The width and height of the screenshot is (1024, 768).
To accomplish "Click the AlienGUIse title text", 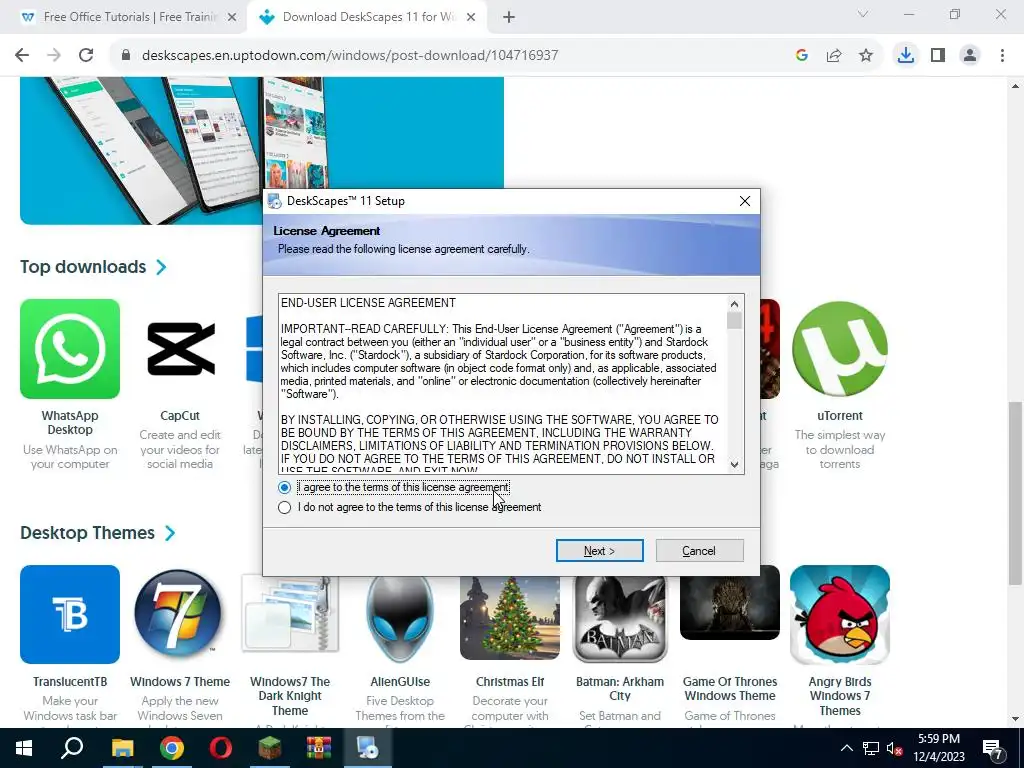I will [400, 682].
